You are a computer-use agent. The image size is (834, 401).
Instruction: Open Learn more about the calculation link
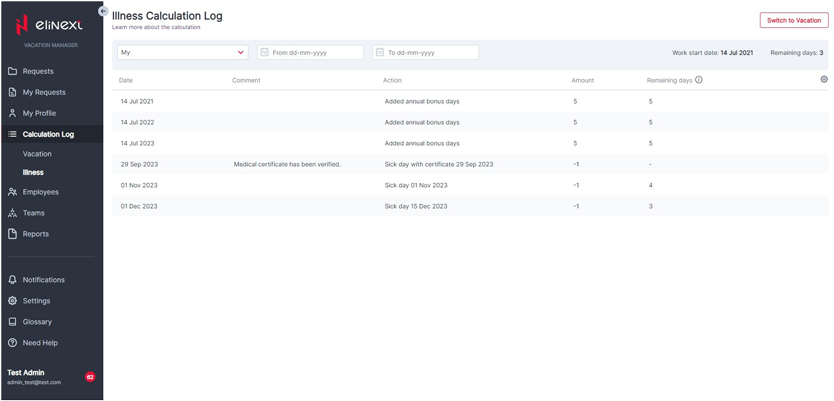pos(156,28)
